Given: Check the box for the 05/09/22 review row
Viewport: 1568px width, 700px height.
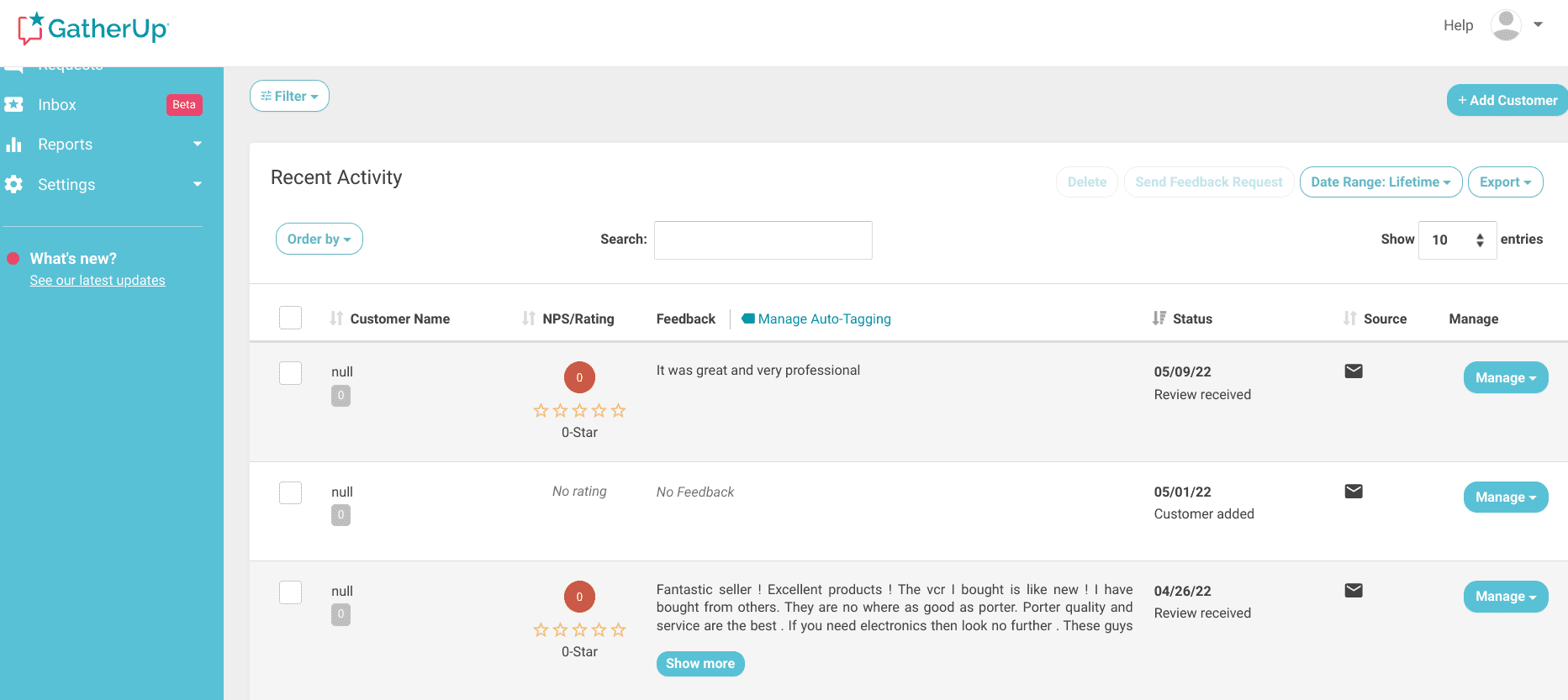Looking at the screenshot, I should pyautogui.click(x=290, y=373).
